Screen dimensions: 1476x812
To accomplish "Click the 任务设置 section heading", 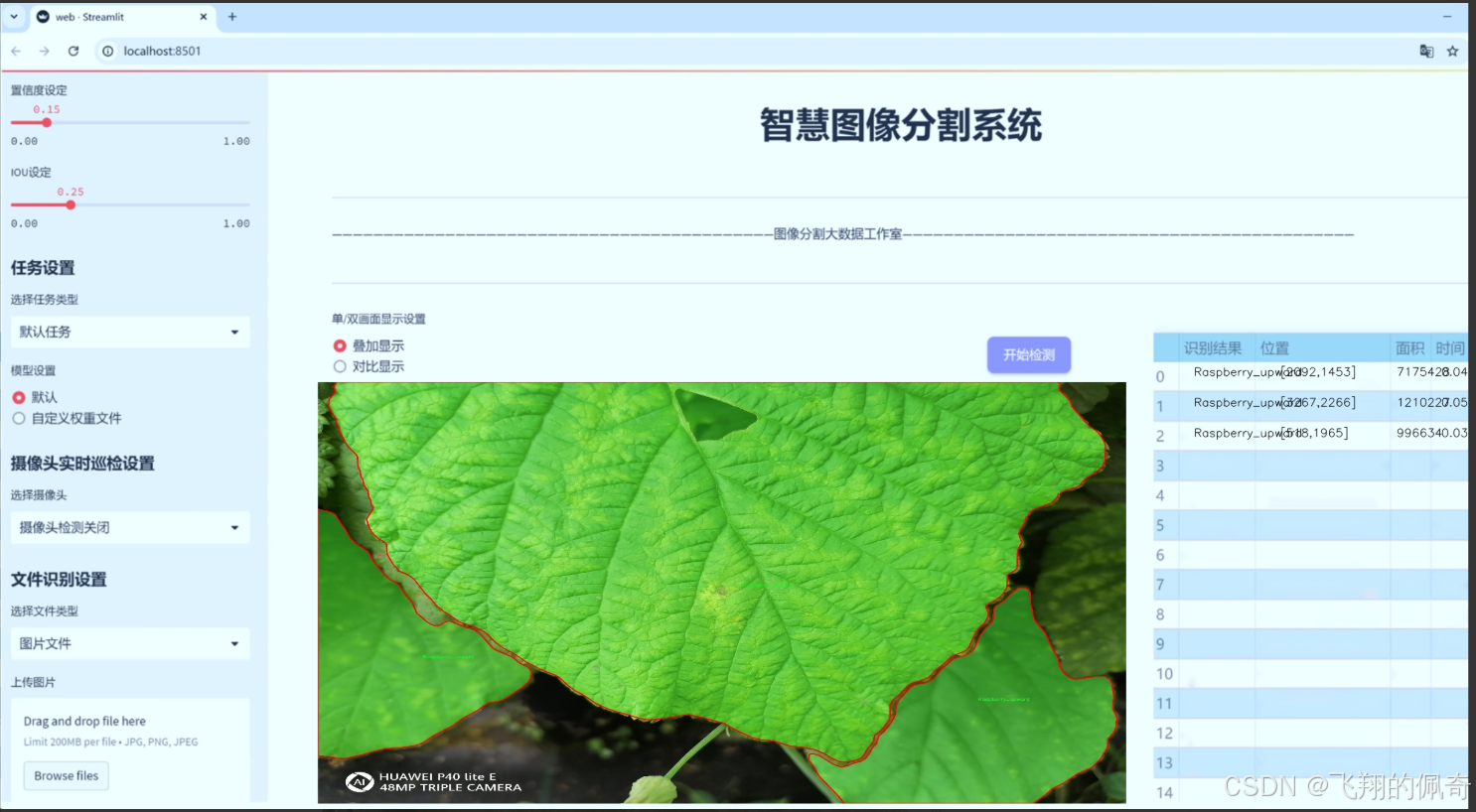I will coord(43,268).
